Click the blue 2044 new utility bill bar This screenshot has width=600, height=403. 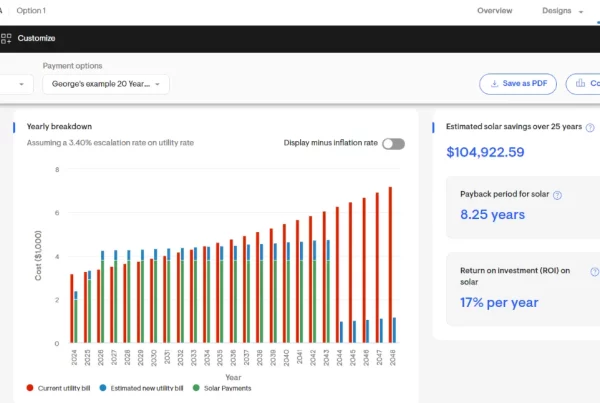pos(341,332)
